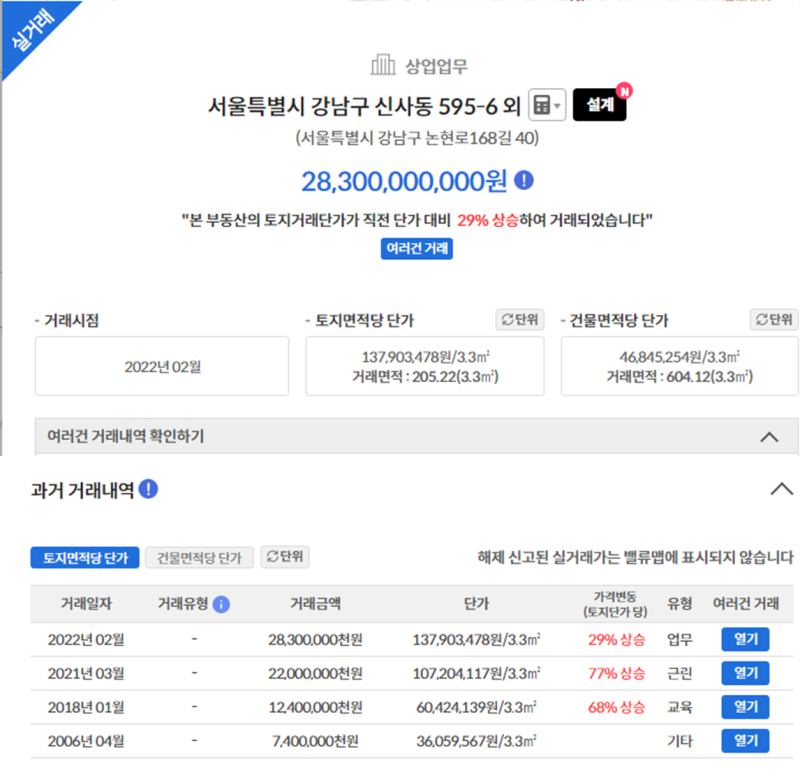Viewport: 800px width, 778px height.
Task: Click the 단가 column header
Action: pos(476,604)
